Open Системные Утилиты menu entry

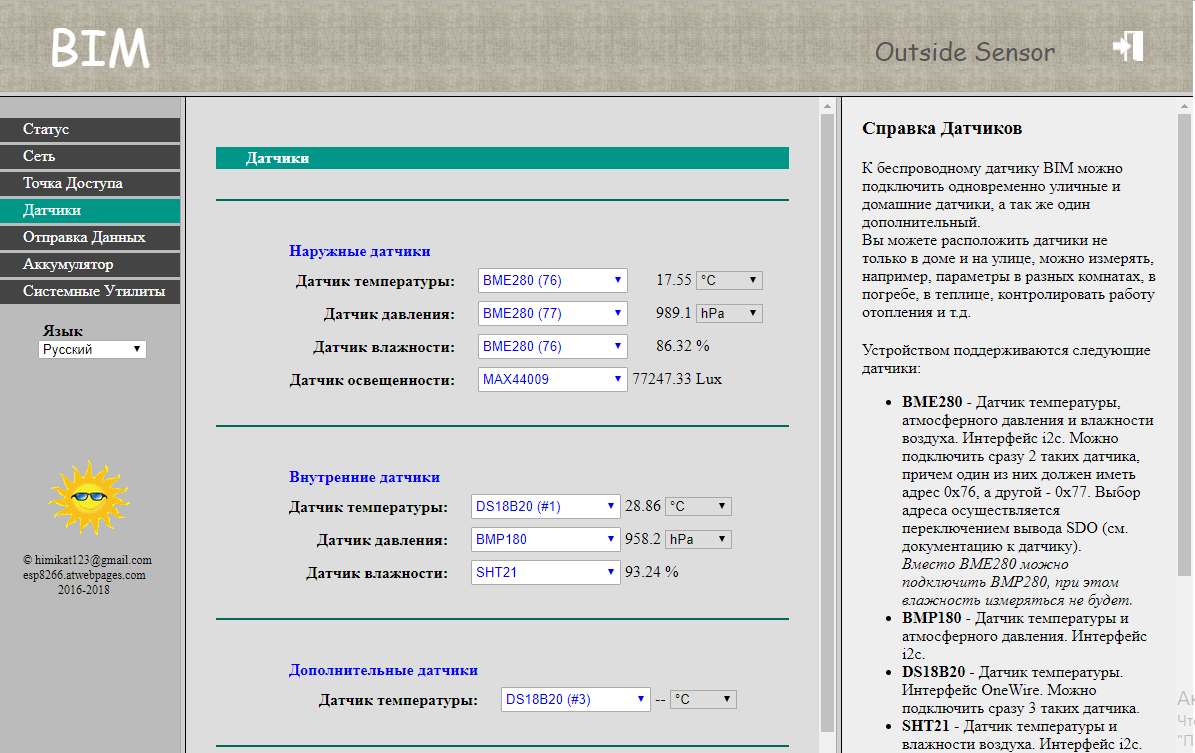90,292
